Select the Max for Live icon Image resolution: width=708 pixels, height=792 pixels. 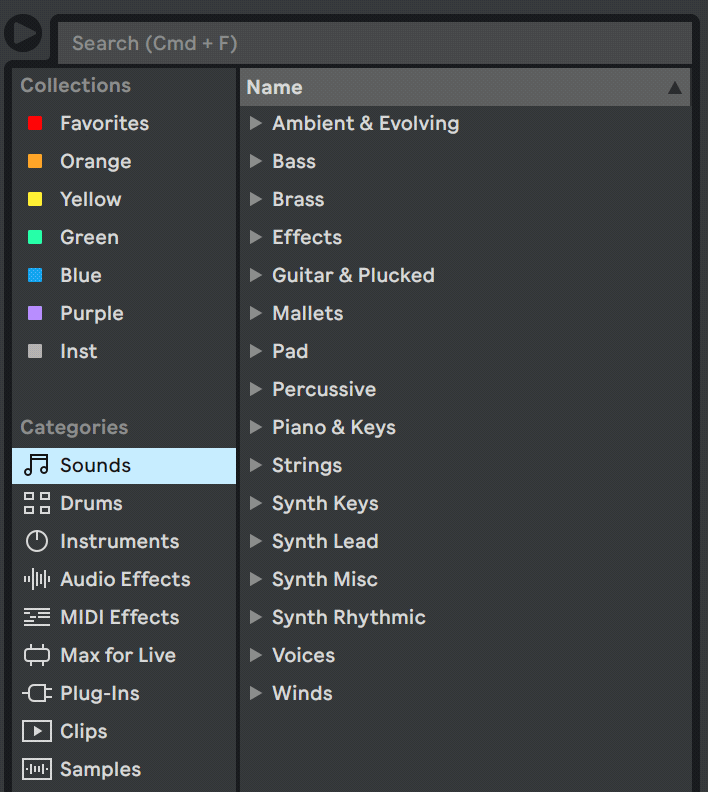click(36, 656)
